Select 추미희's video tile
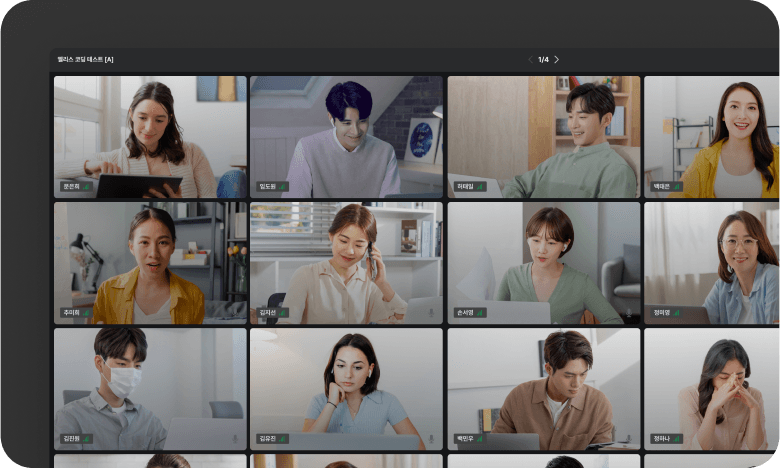 pos(150,263)
